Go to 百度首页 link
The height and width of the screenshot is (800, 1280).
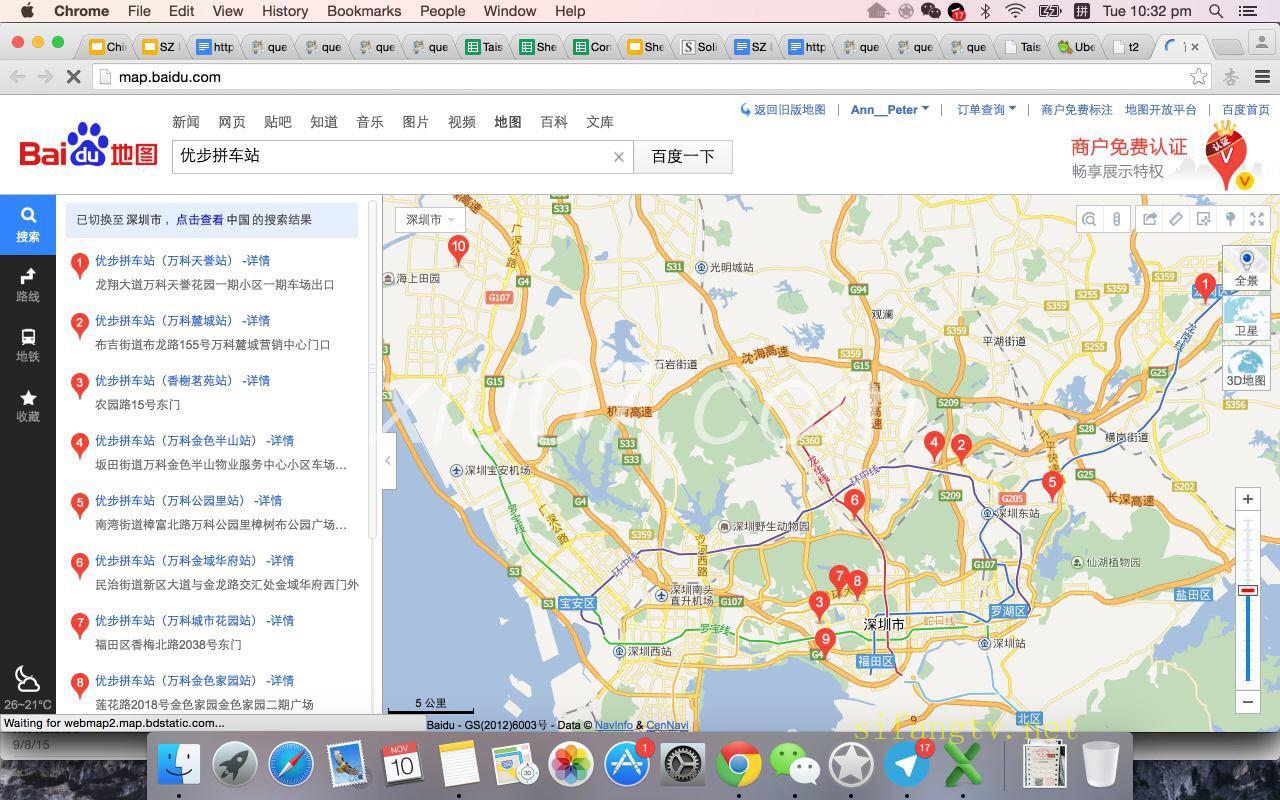[1246, 110]
